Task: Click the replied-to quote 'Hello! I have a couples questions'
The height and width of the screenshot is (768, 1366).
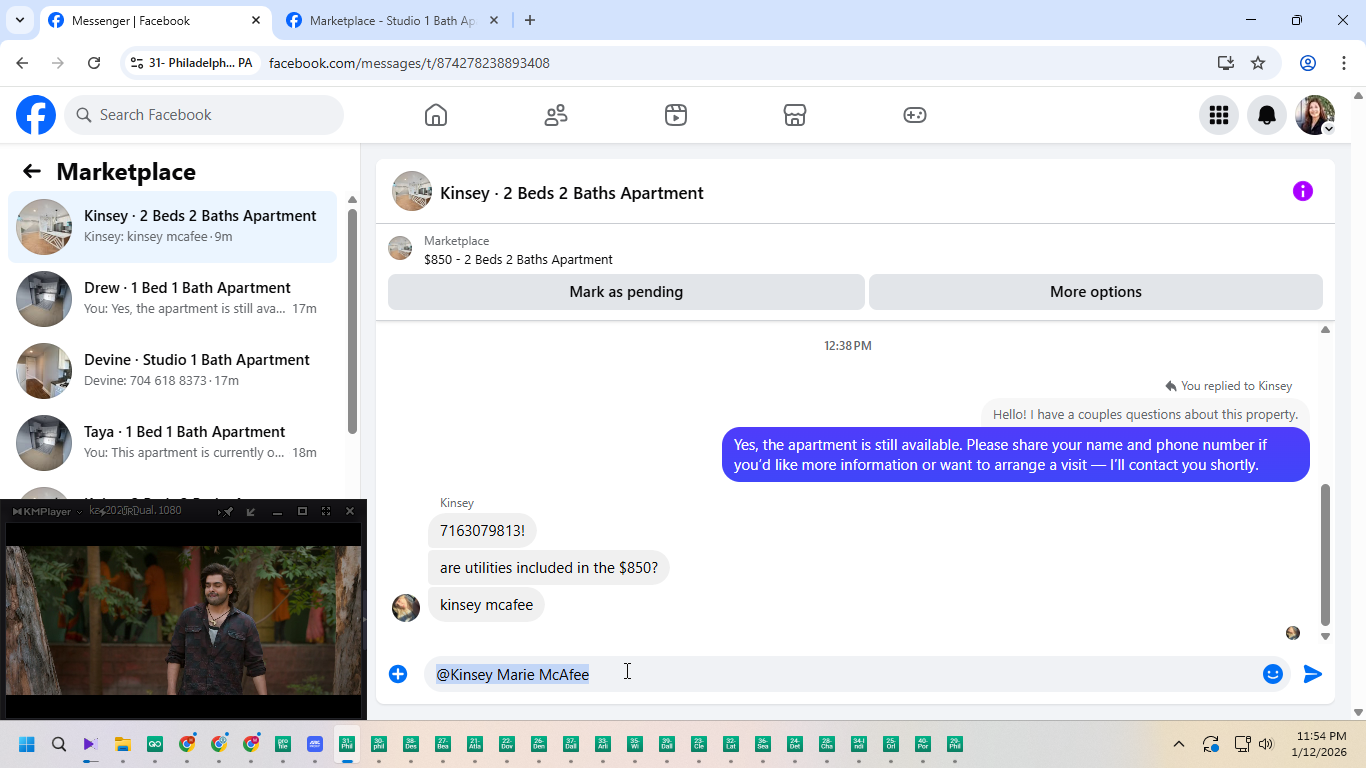Action: [1145, 414]
